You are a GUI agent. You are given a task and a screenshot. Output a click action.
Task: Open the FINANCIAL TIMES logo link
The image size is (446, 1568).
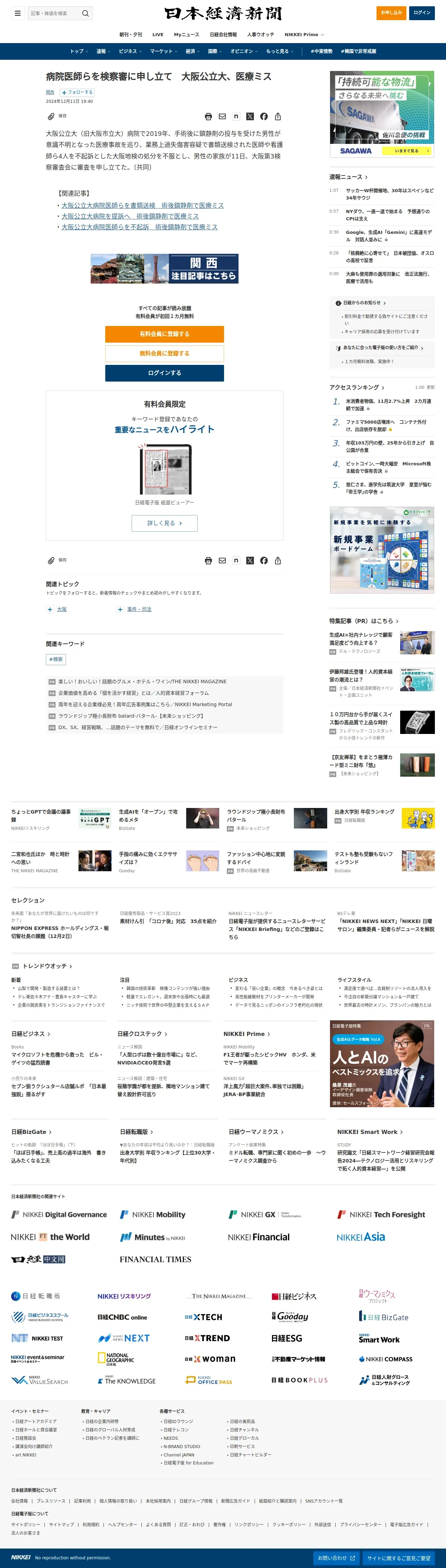point(155,1259)
